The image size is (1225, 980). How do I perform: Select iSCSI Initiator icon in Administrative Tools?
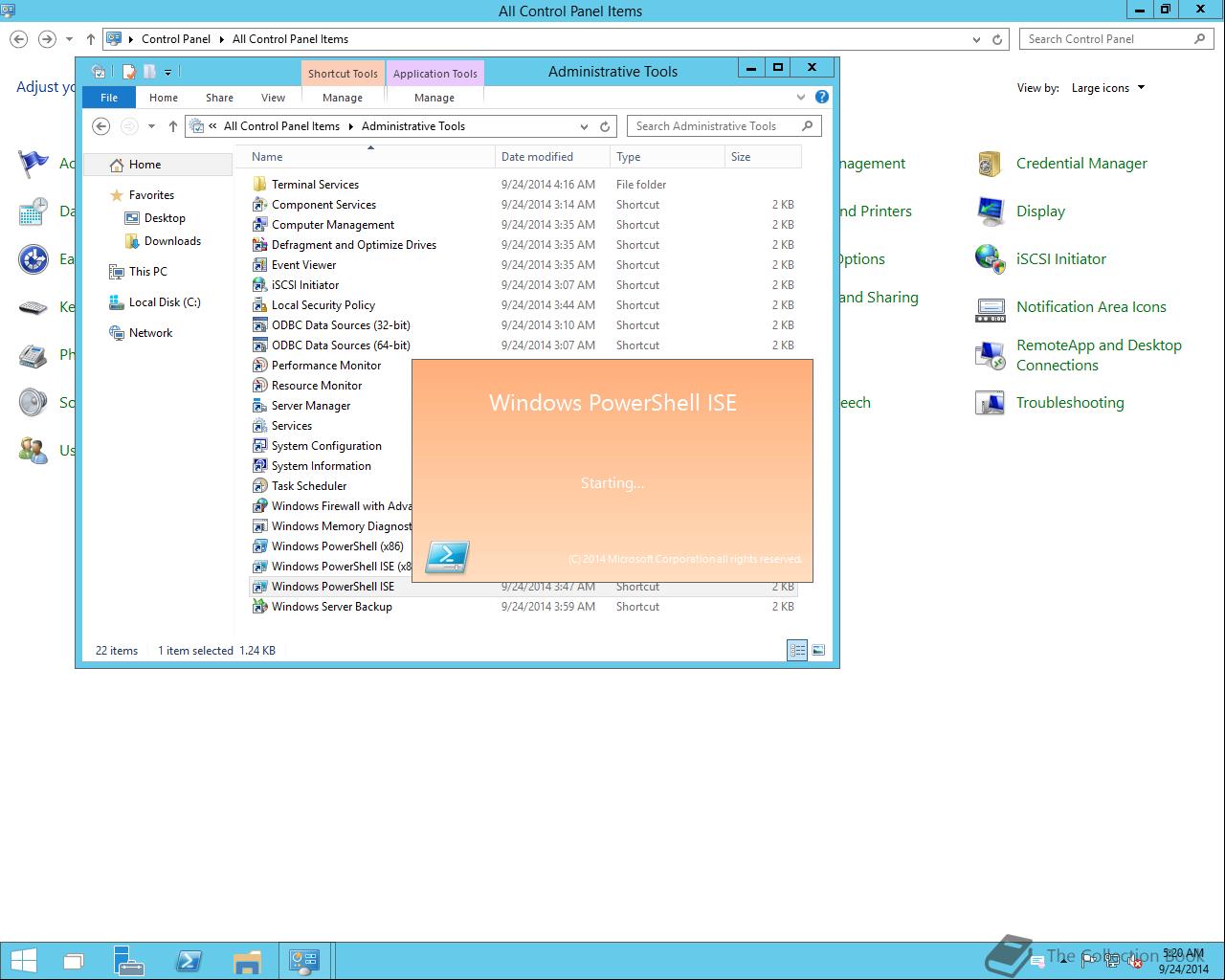[x=259, y=285]
